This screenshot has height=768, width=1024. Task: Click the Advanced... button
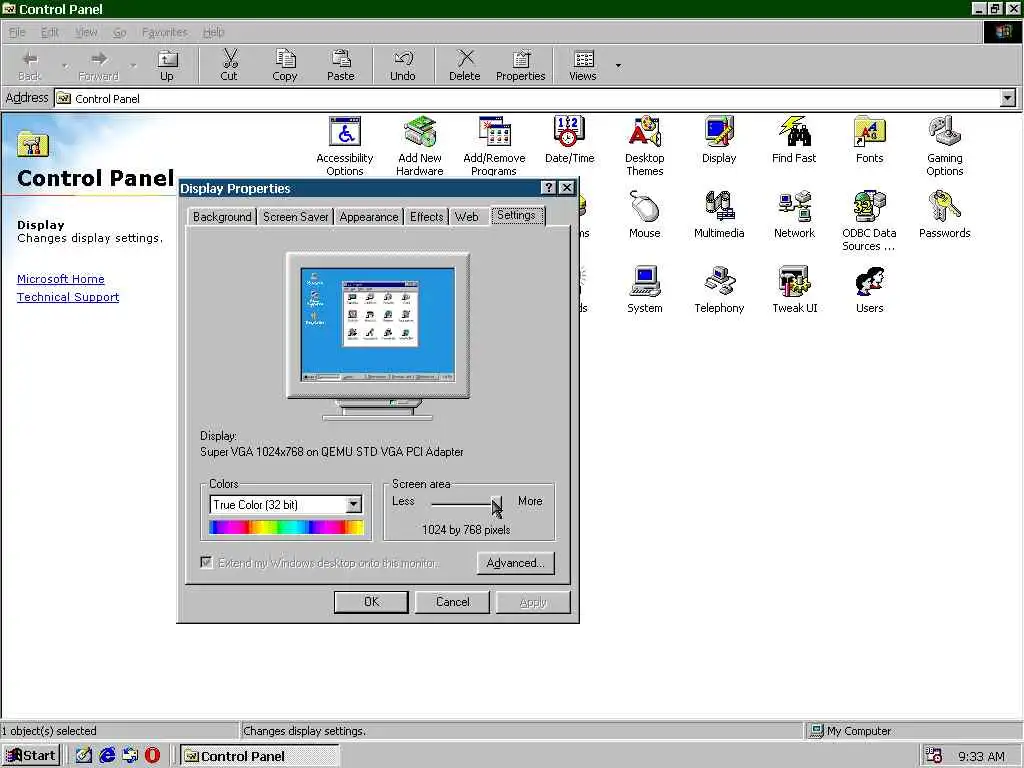click(x=515, y=563)
